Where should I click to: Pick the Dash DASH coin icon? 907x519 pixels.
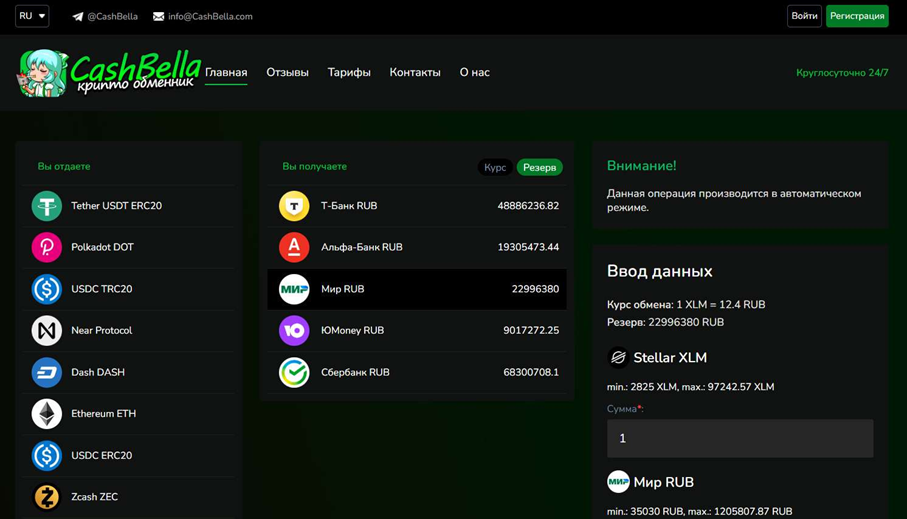[46, 372]
